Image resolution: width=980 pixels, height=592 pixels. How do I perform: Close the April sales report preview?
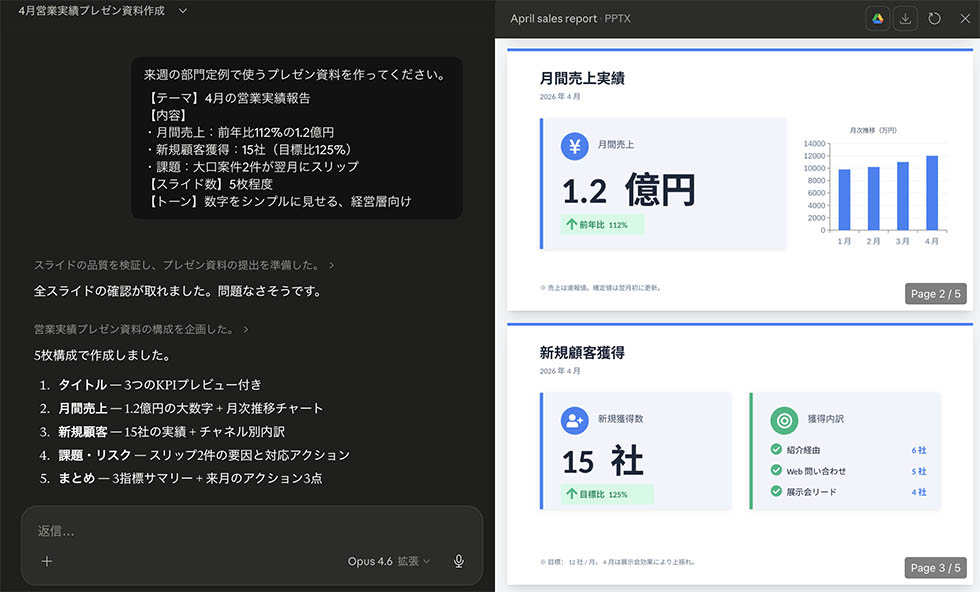[x=965, y=19]
